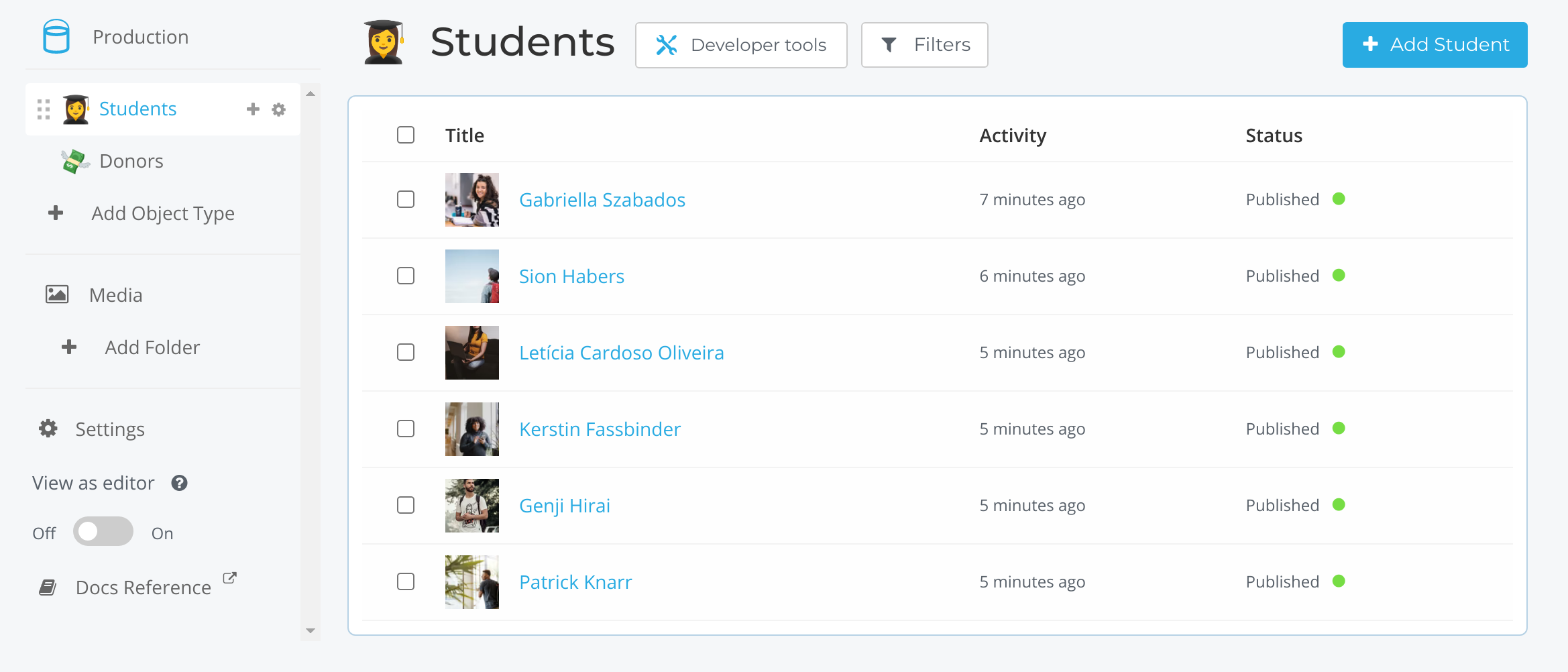Click sidebar scrollbar up arrow
This screenshot has width=1568, height=672.
311,94
